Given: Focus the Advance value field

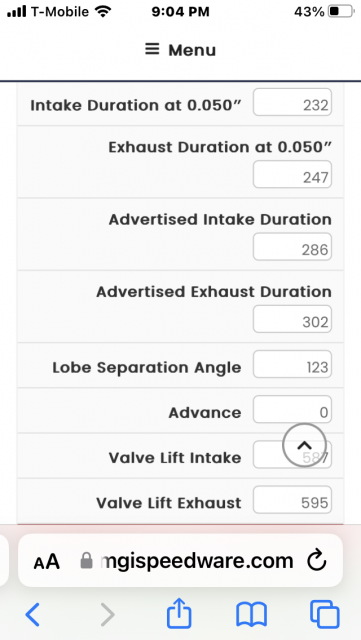Looking at the screenshot, I should tap(292, 409).
